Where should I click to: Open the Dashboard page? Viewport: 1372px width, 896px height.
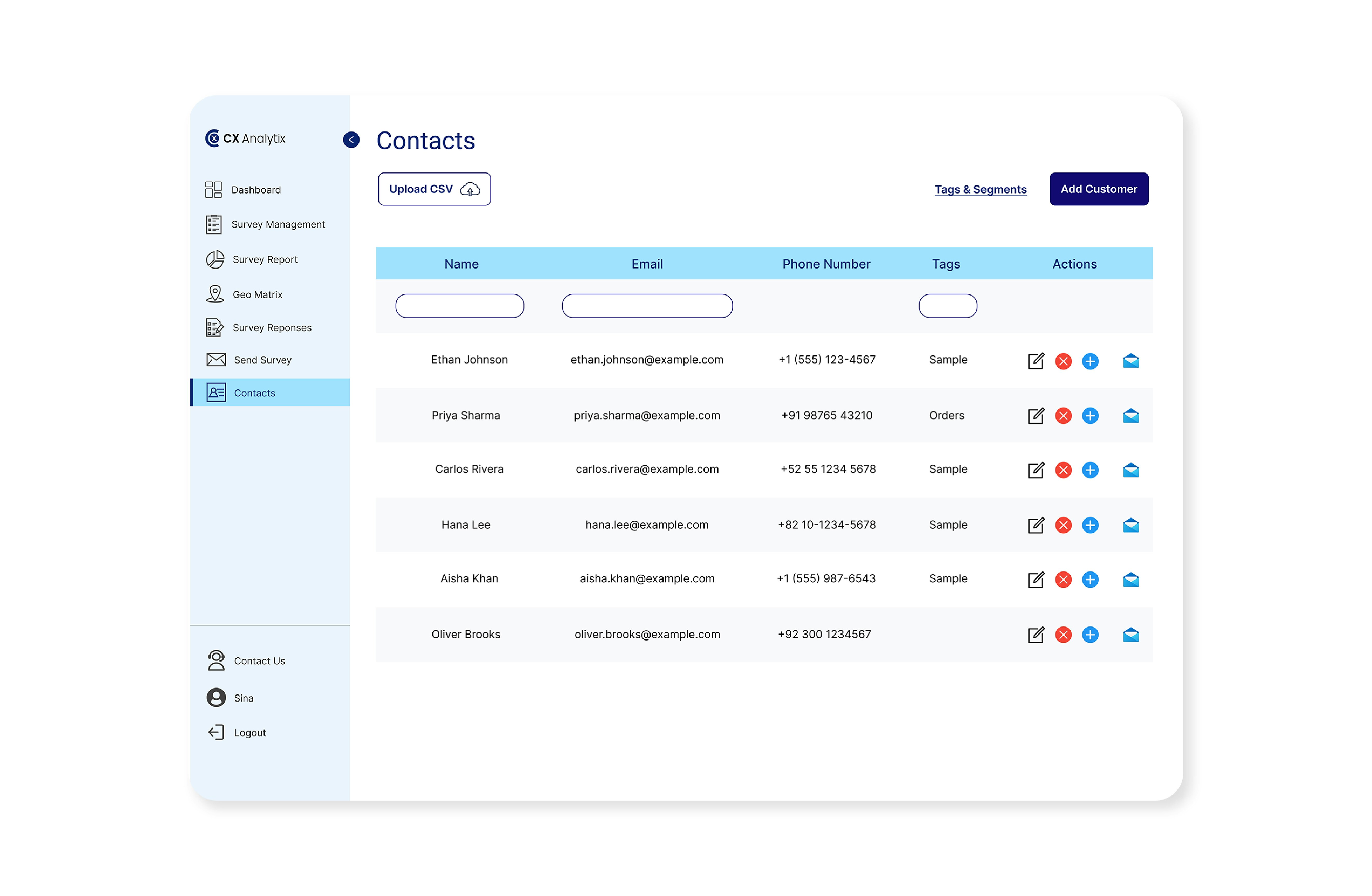(x=243, y=190)
